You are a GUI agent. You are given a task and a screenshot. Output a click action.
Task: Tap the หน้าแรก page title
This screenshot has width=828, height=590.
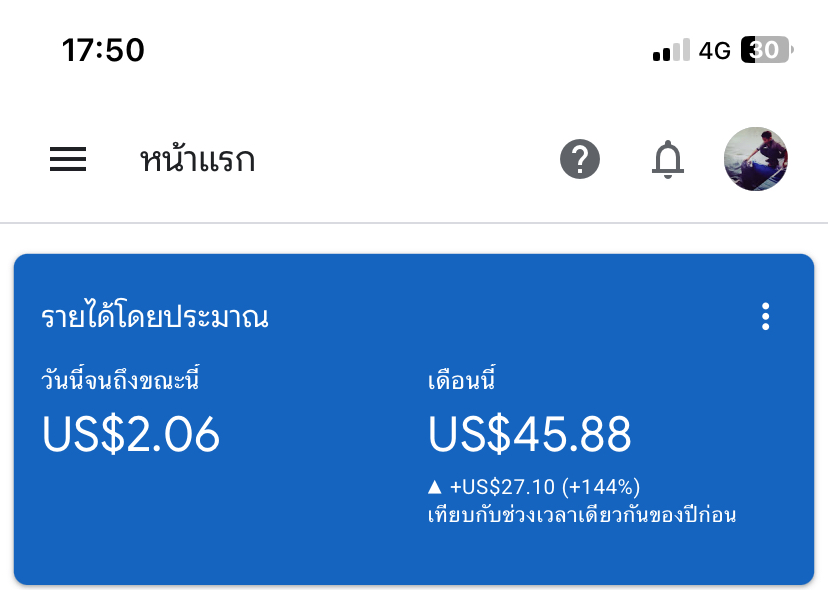(197, 160)
